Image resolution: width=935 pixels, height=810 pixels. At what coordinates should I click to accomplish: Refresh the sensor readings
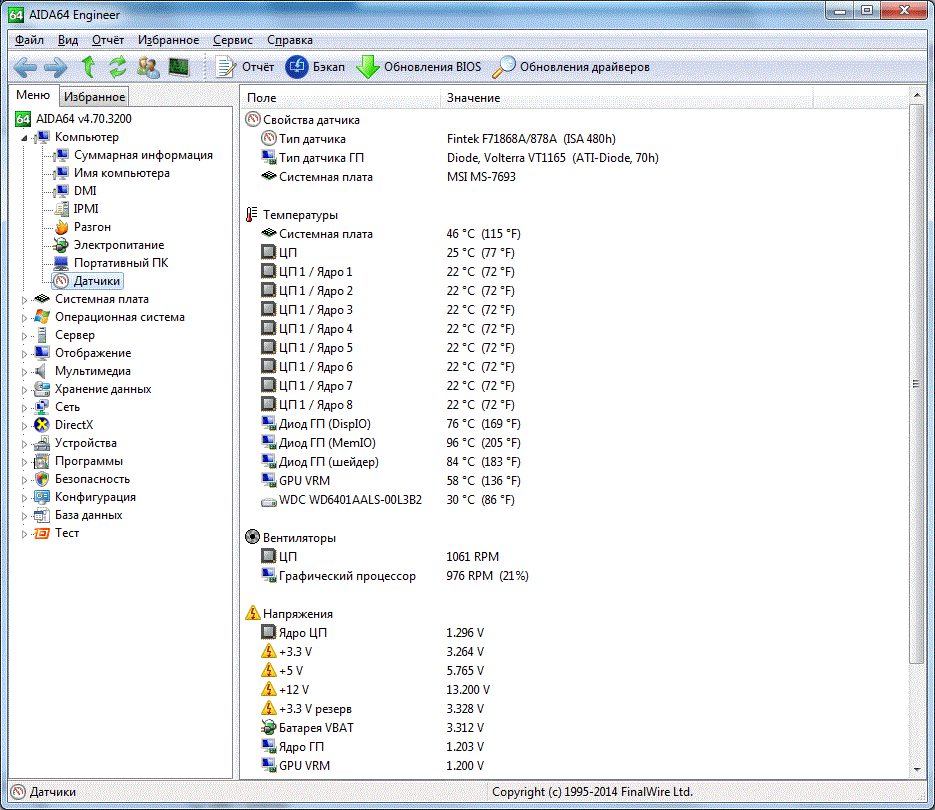(117, 67)
